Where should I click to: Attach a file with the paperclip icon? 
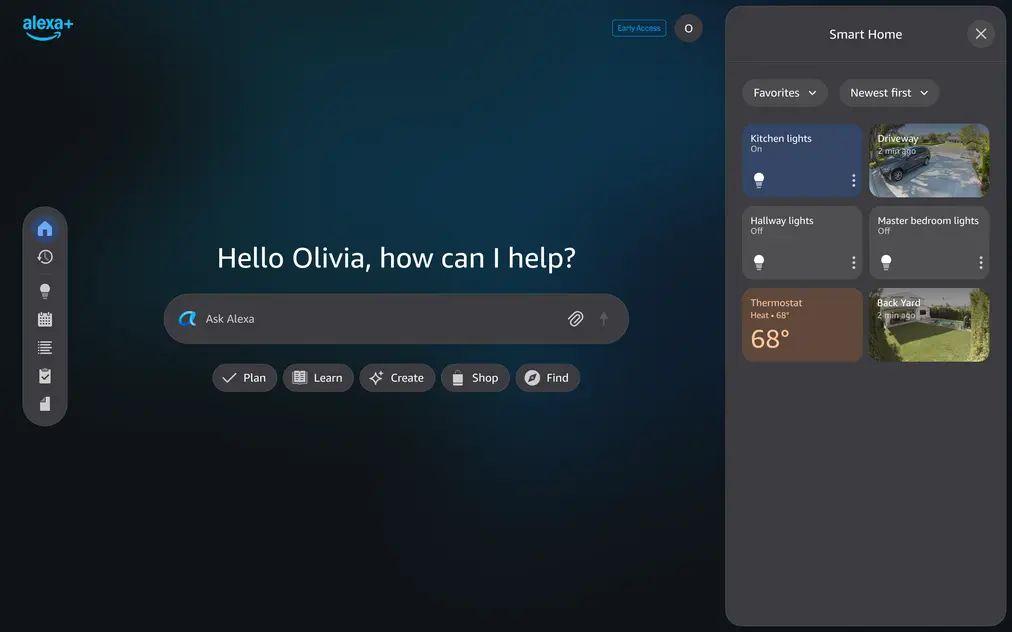[x=576, y=318]
